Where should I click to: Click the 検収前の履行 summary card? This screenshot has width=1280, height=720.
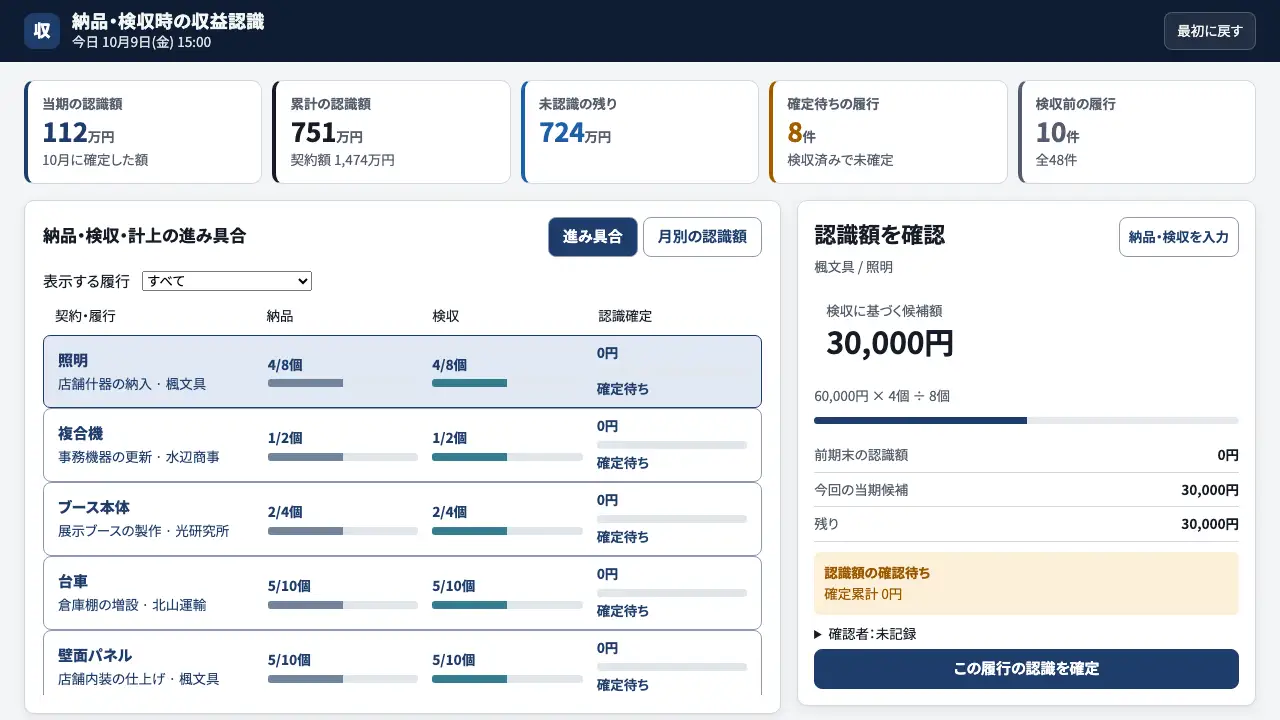pos(1137,132)
